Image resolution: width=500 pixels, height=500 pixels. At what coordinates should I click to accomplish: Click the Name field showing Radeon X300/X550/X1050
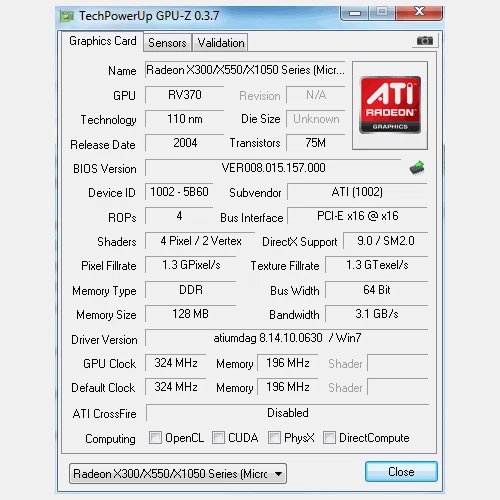pyautogui.click(x=245, y=70)
